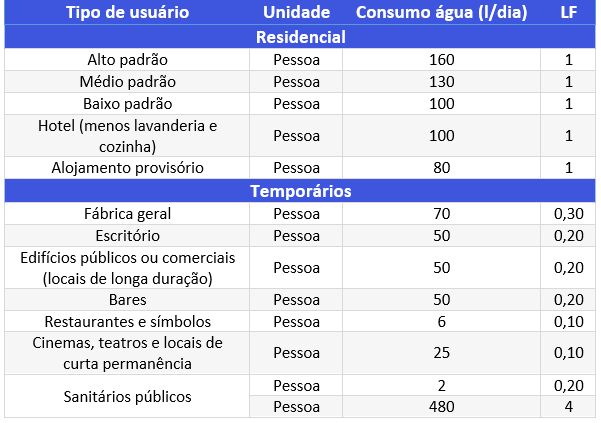Click the 'Alojamento provisório' cell
The height and width of the screenshot is (423, 601).
(x=127, y=168)
